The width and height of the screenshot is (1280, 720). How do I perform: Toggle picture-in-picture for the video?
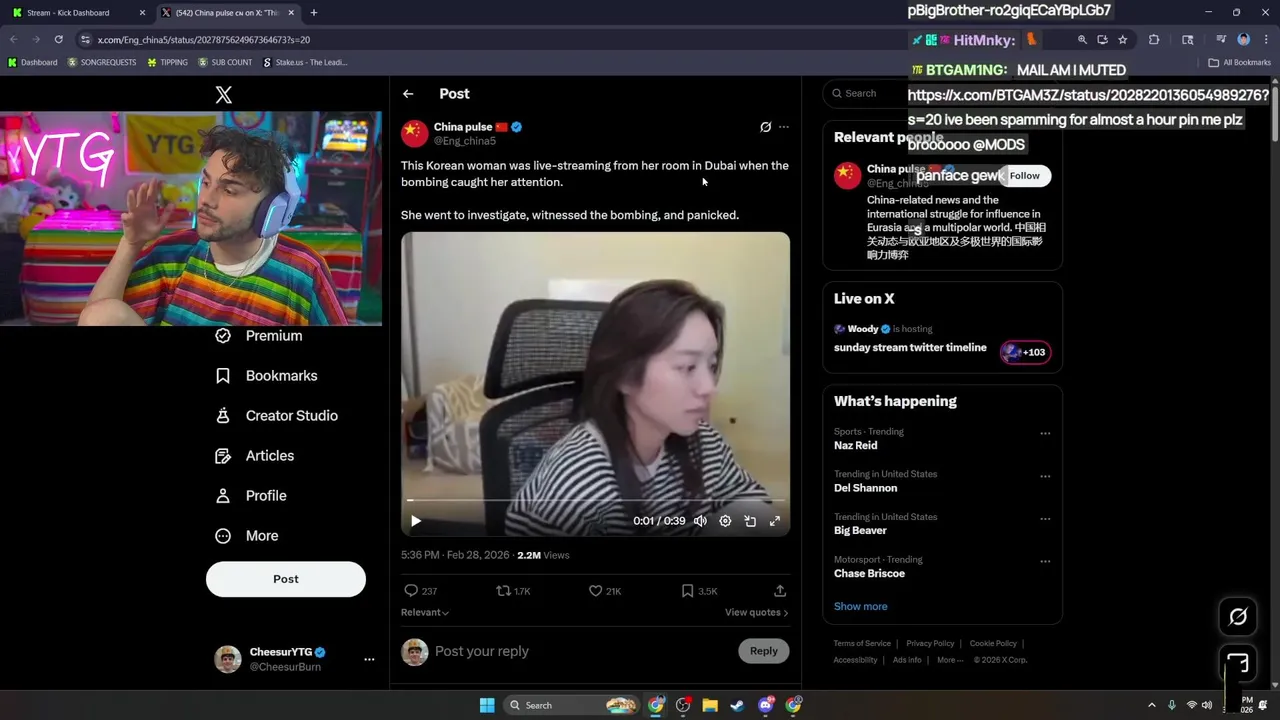(x=750, y=521)
